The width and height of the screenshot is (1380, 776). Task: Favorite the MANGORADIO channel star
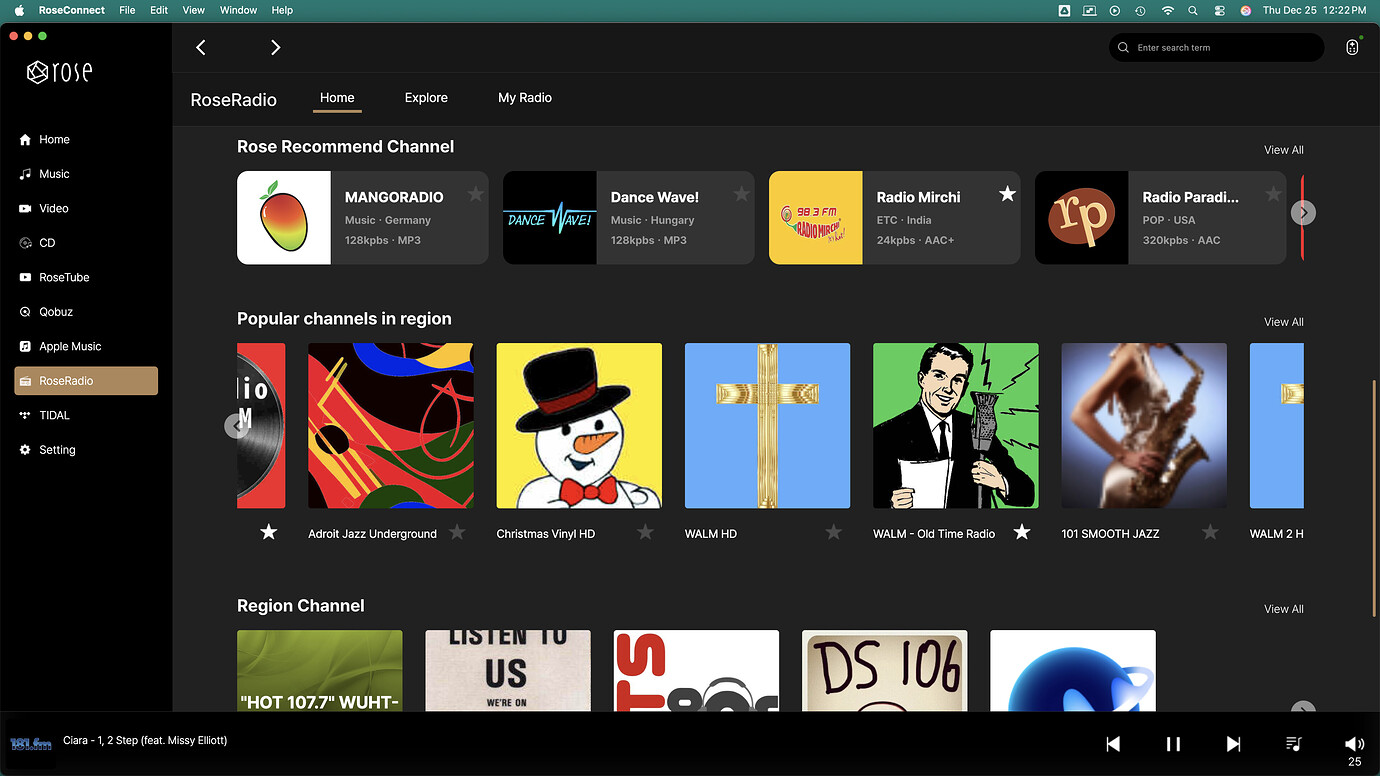[x=475, y=194]
